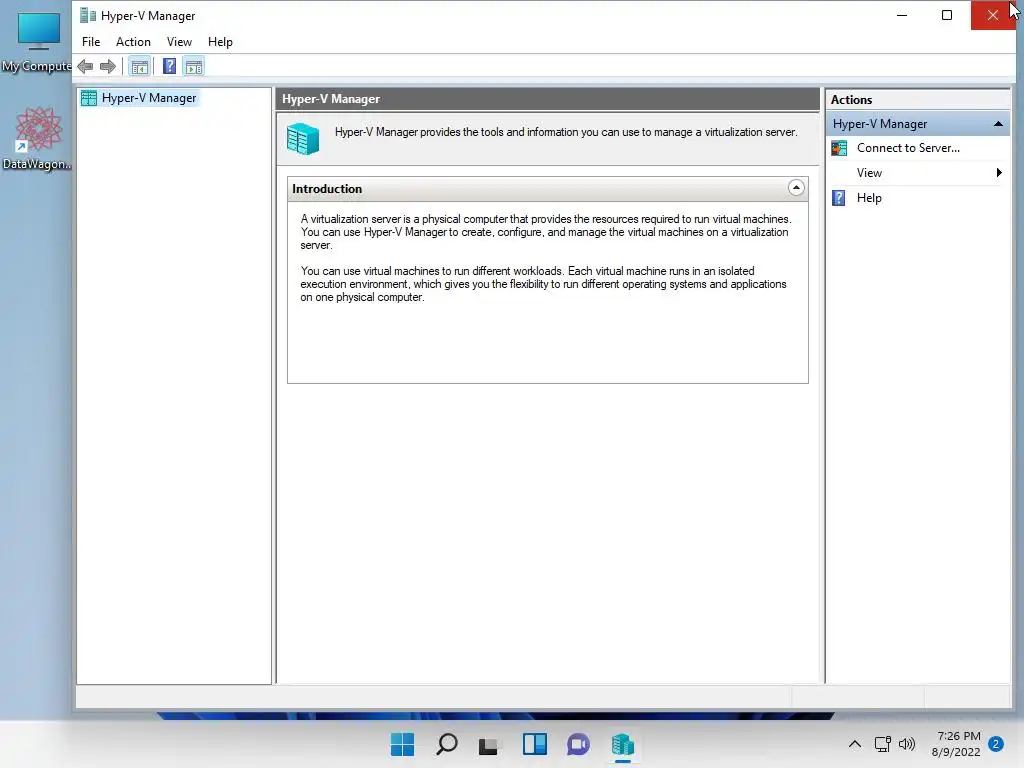Viewport: 1024px width, 768px height.
Task: Click the Connect to Server icon
Action: [839, 148]
